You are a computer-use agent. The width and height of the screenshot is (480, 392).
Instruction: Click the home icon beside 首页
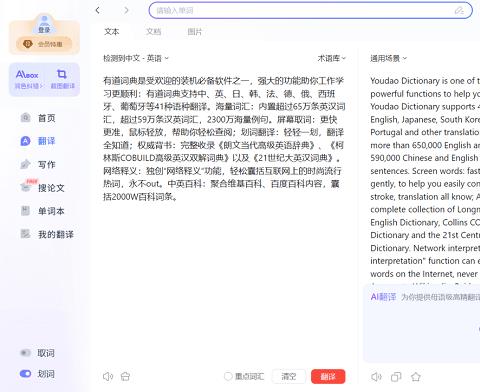point(25,118)
